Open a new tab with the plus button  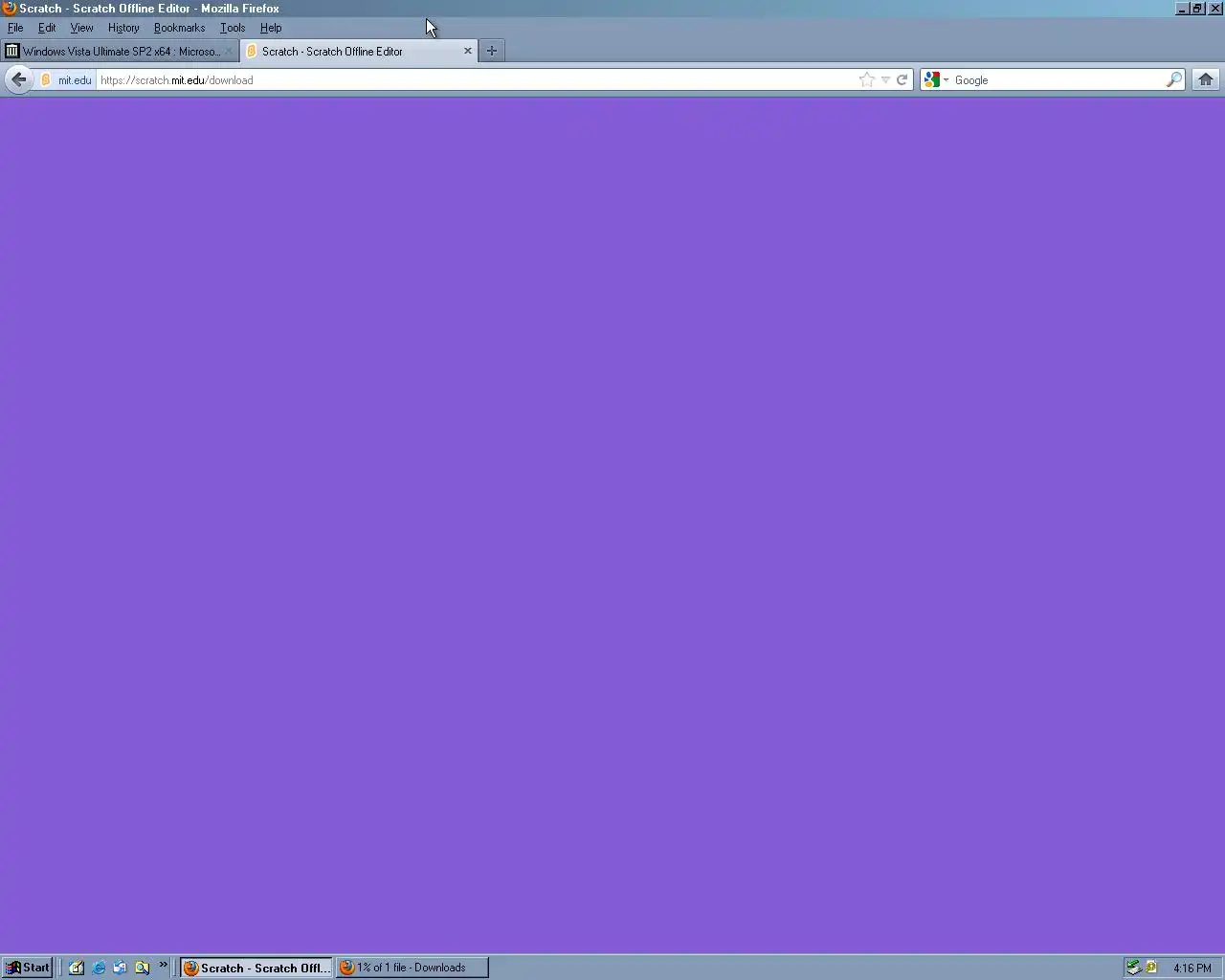pos(492,51)
